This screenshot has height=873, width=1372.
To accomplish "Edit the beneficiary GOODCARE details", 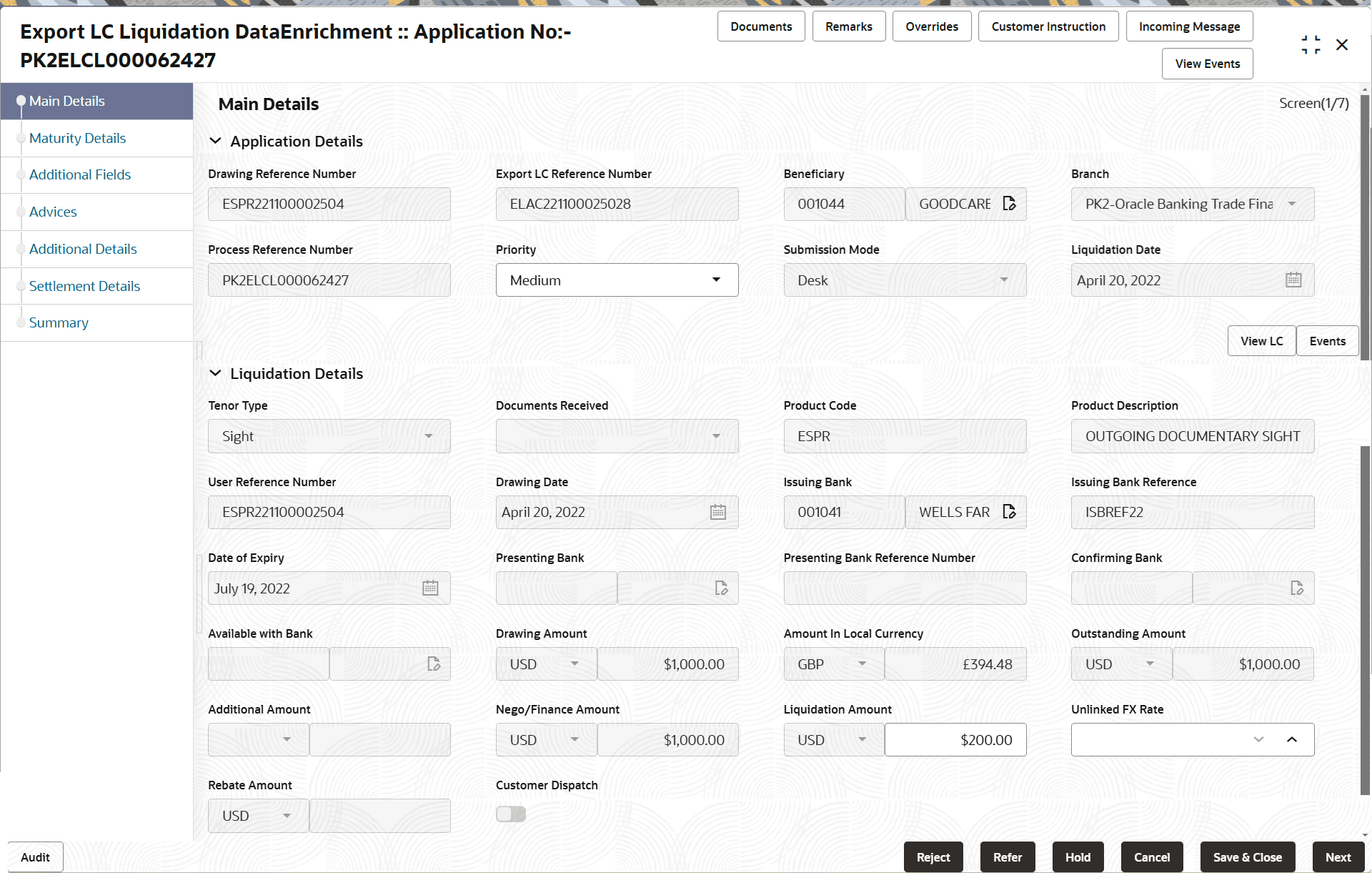I will (1010, 204).
